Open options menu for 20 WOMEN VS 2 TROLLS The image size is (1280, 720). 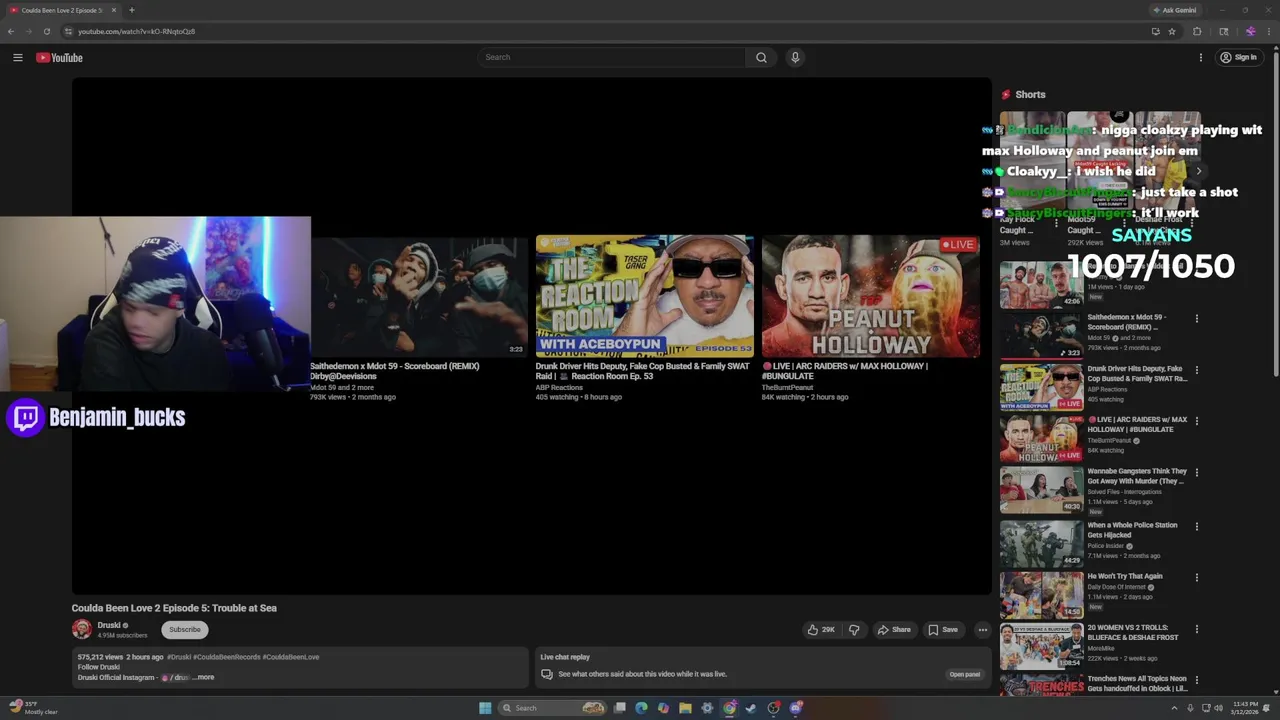pyautogui.click(x=1196, y=628)
